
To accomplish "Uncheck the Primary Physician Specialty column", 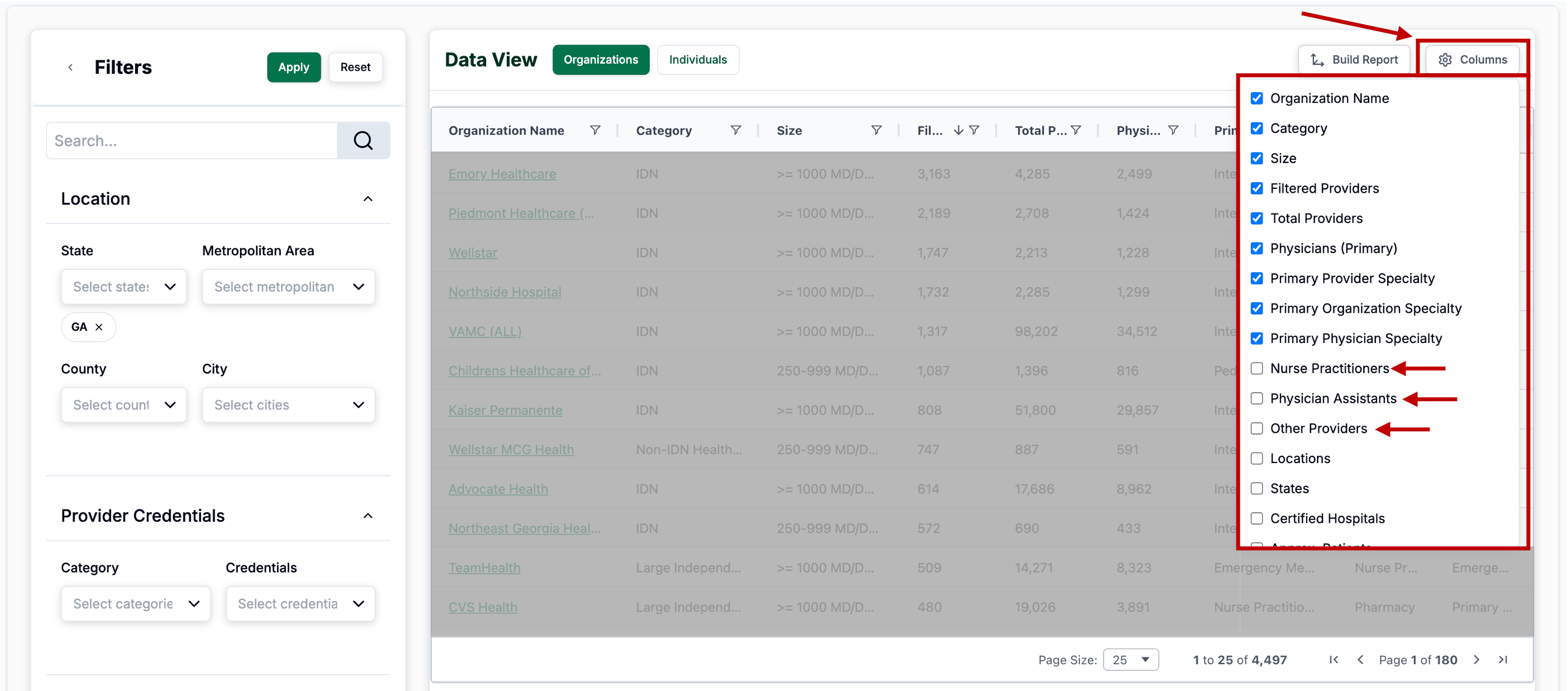I will click(1257, 338).
